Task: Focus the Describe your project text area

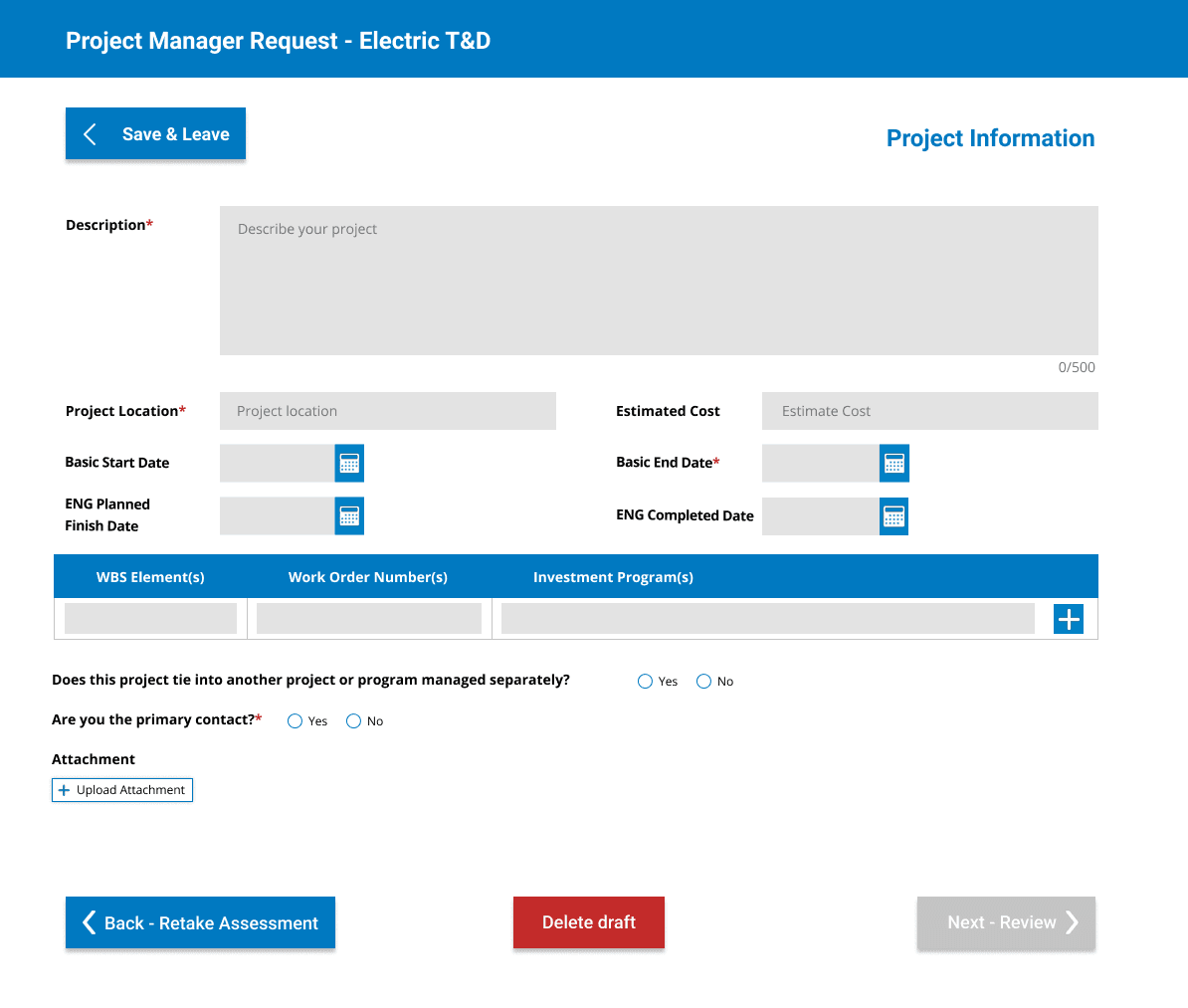Action: [659, 281]
